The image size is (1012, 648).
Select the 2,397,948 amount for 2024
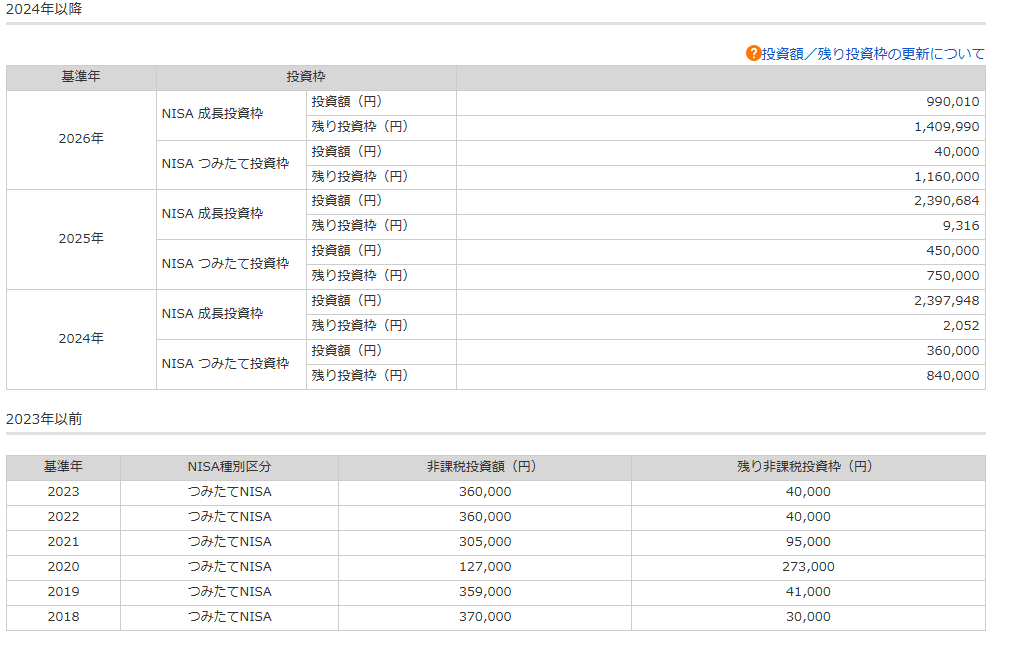point(946,301)
